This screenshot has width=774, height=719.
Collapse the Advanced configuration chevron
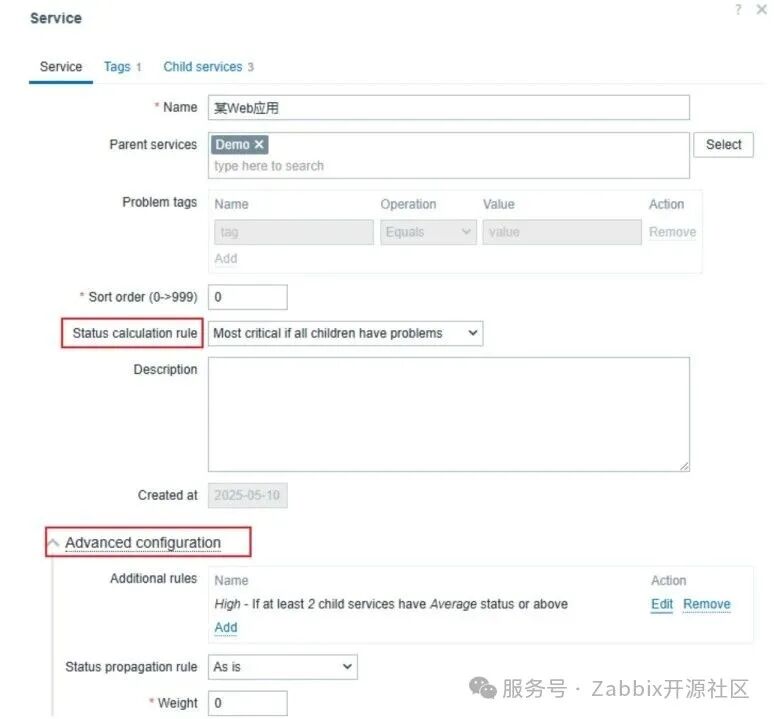(x=53, y=543)
